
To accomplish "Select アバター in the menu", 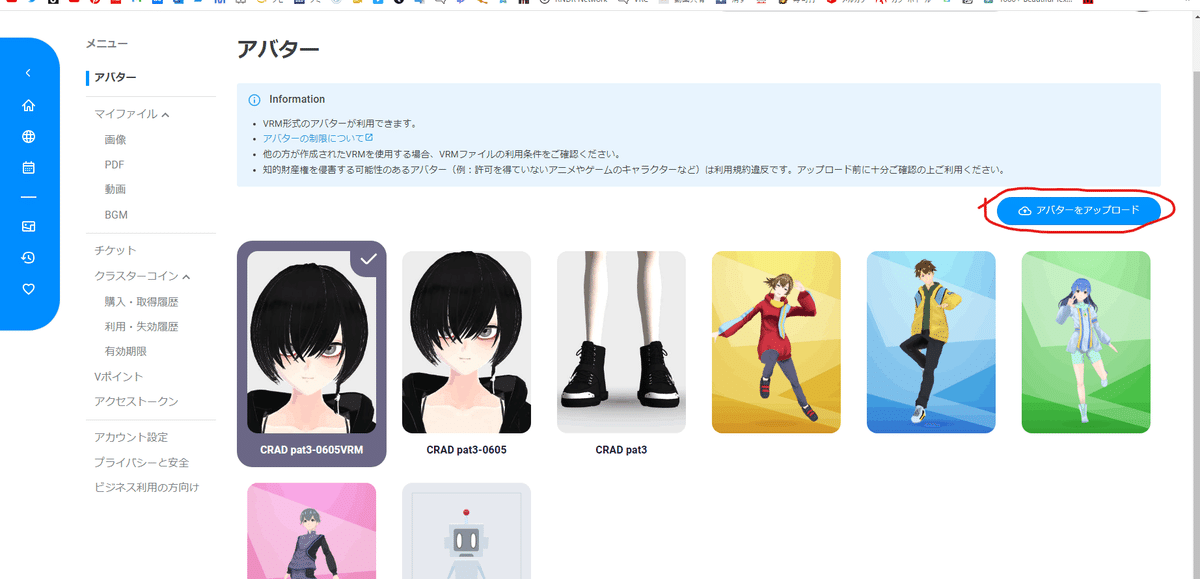I will click(x=115, y=78).
